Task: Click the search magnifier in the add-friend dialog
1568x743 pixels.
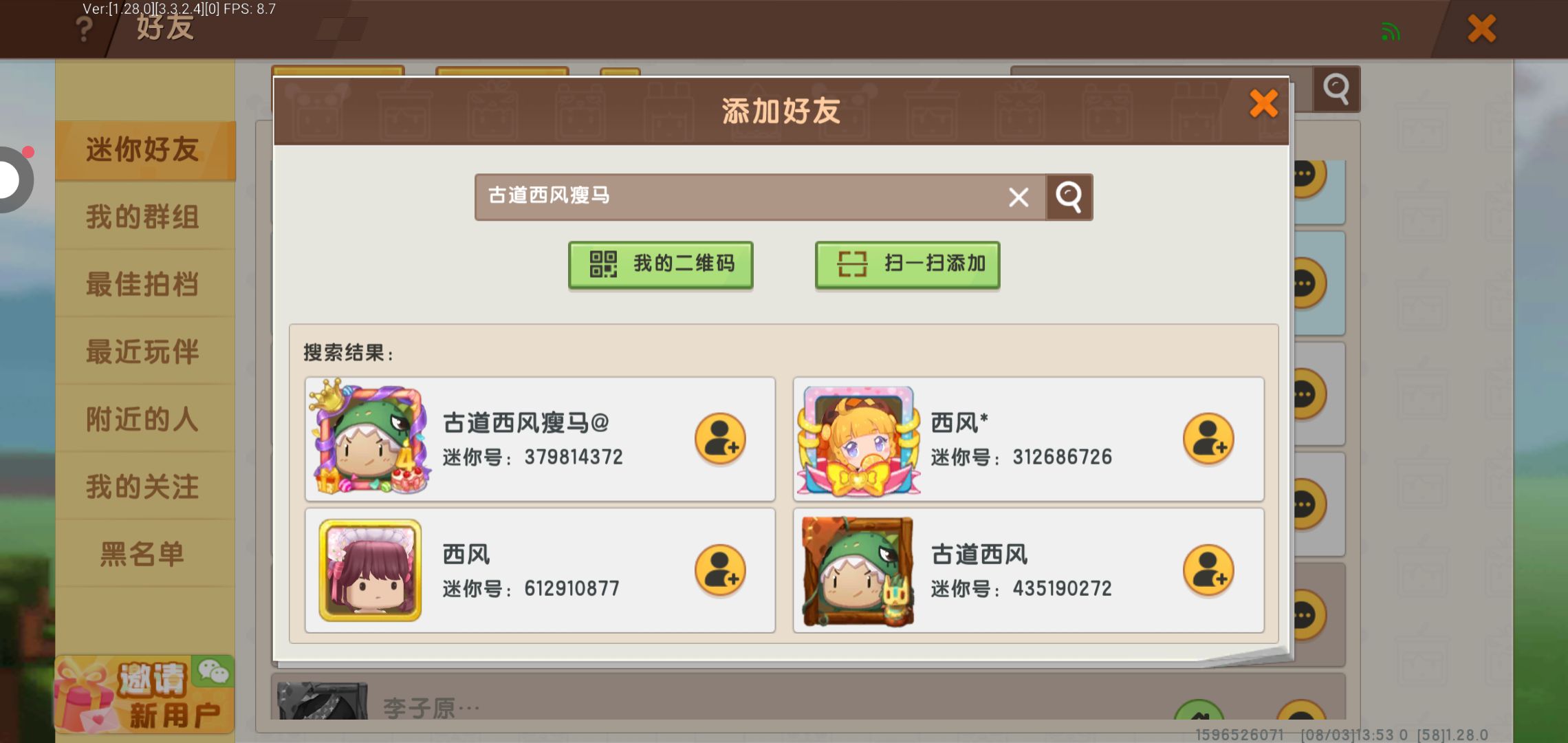Action: [1069, 197]
